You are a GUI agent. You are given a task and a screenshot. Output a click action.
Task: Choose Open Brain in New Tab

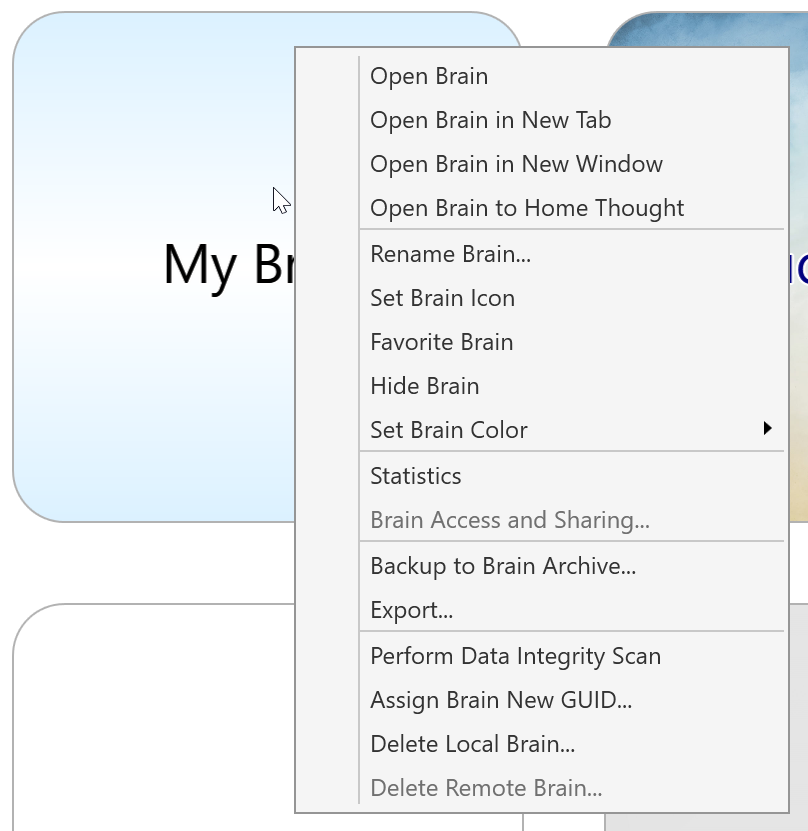490,121
